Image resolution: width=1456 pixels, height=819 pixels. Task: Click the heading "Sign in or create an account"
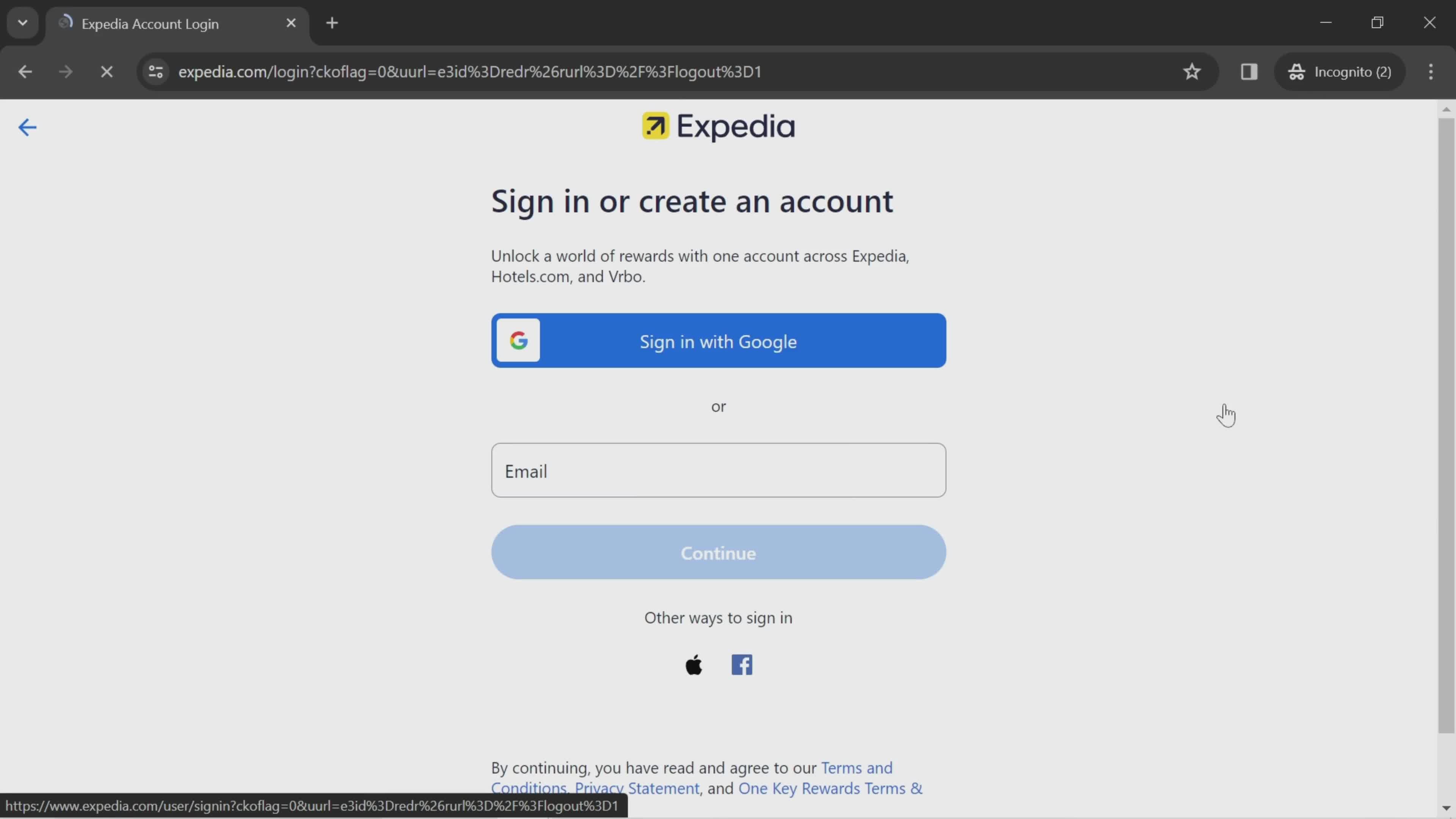pyautogui.click(x=692, y=201)
